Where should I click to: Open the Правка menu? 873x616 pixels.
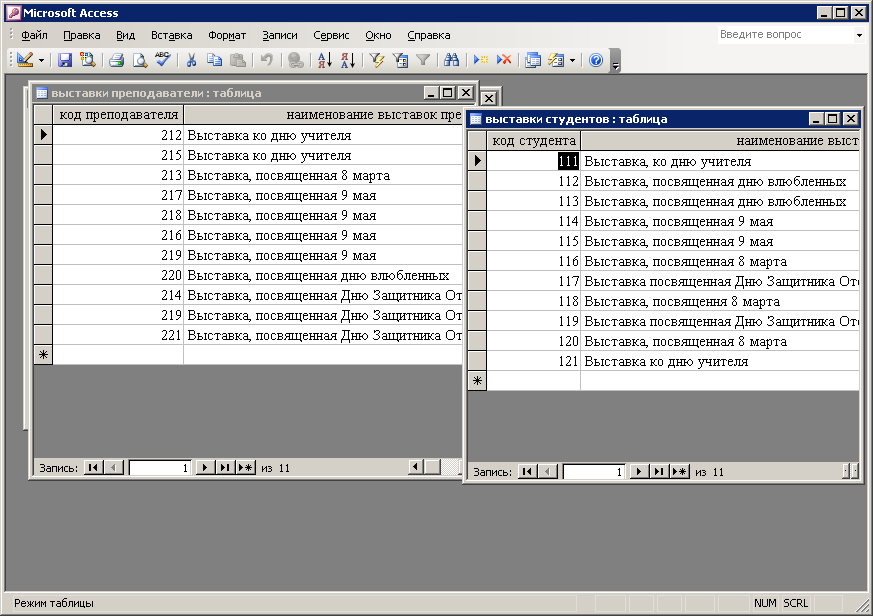pos(82,35)
